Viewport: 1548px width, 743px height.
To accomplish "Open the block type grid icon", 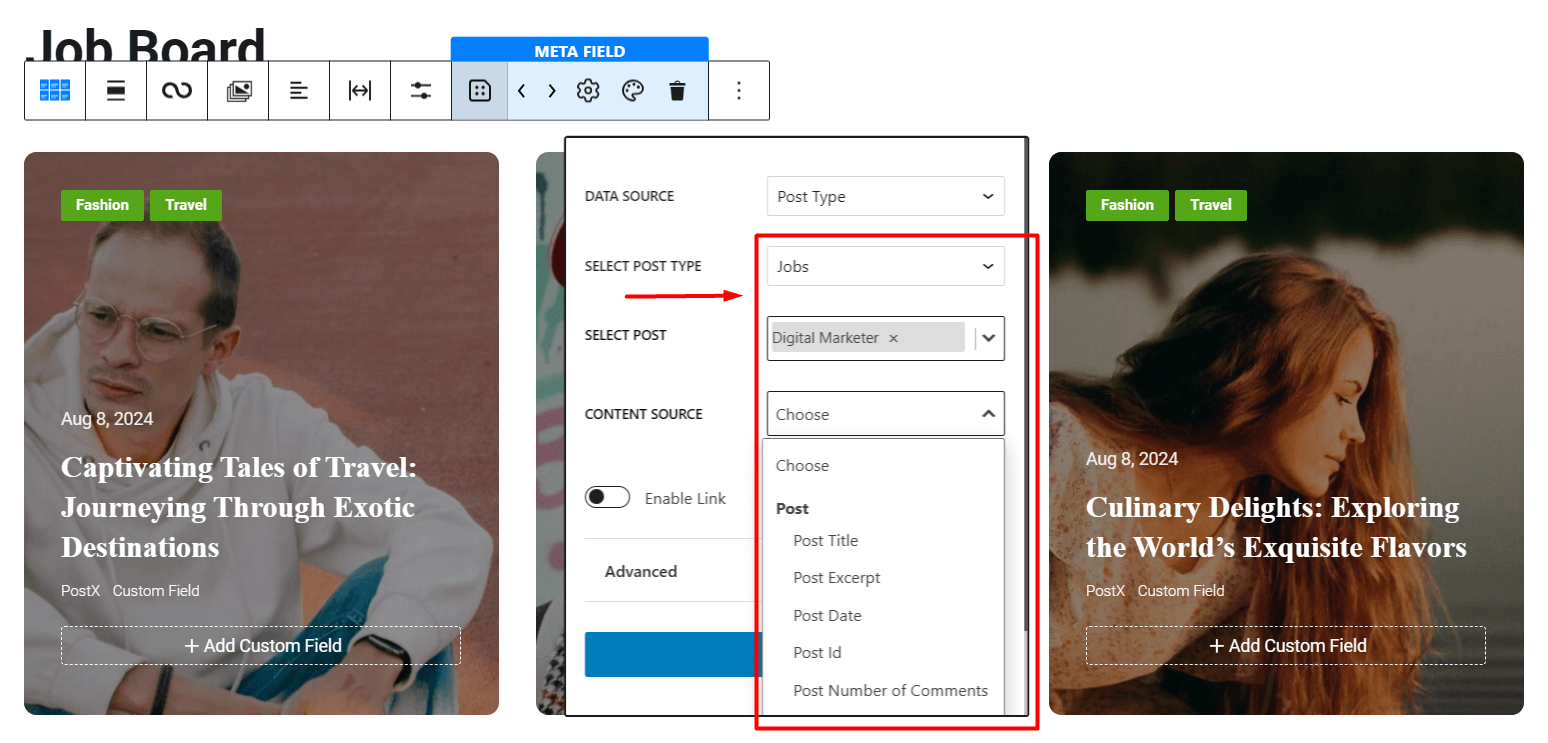I will click(55, 90).
